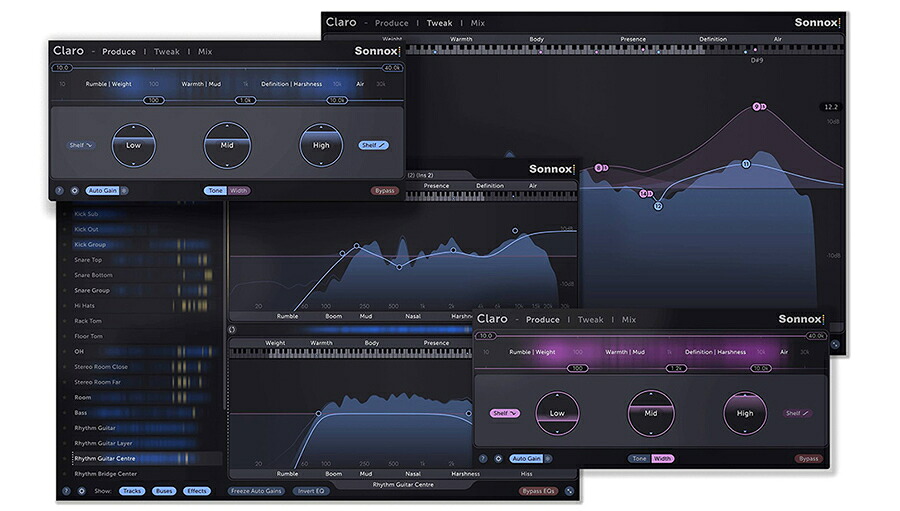Click the circular swap icon between Mix EQ panels
This screenshot has height=511, width=900.
pos(232,330)
